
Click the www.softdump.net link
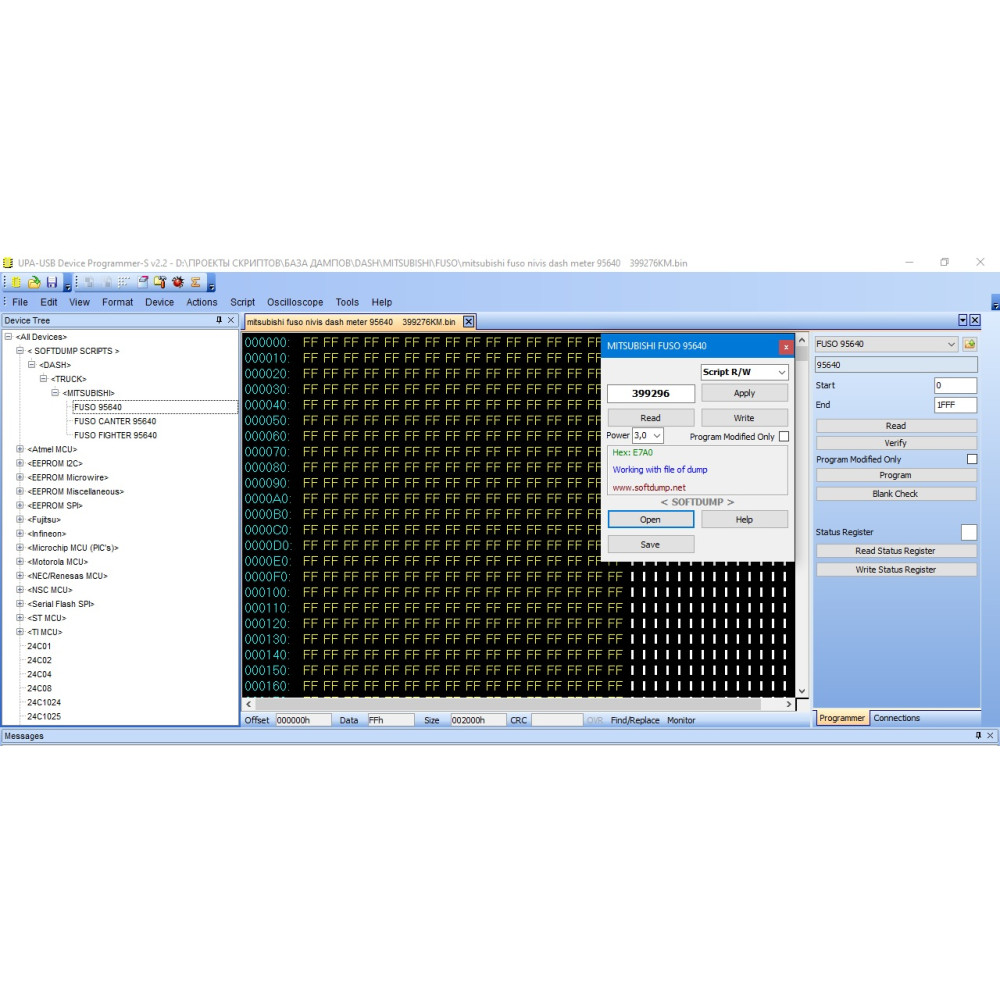[649, 487]
